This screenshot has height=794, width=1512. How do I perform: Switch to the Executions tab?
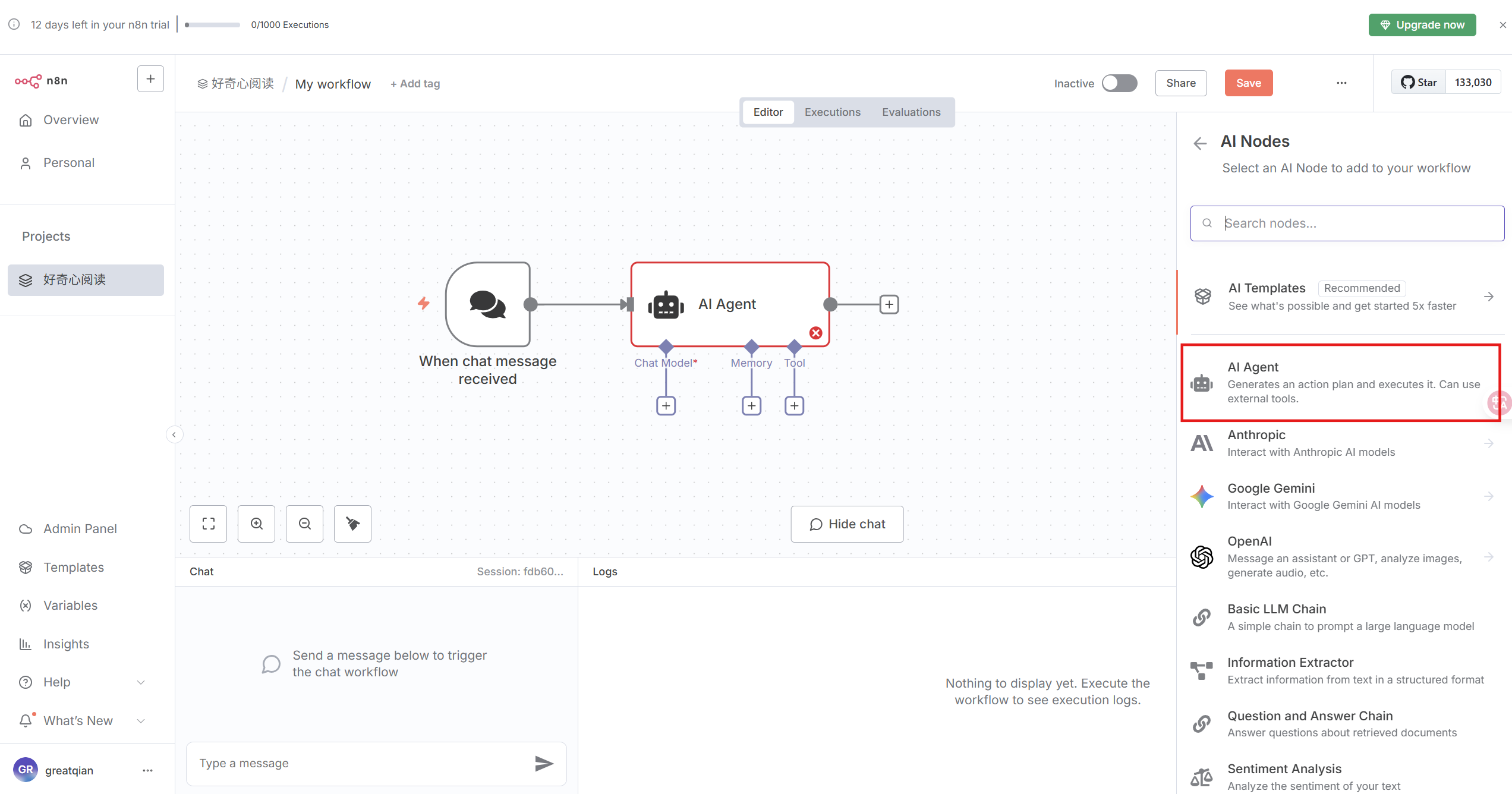[832, 112]
